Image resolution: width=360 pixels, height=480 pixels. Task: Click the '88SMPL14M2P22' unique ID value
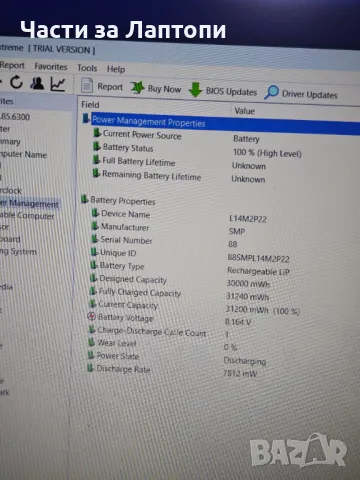(258, 258)
